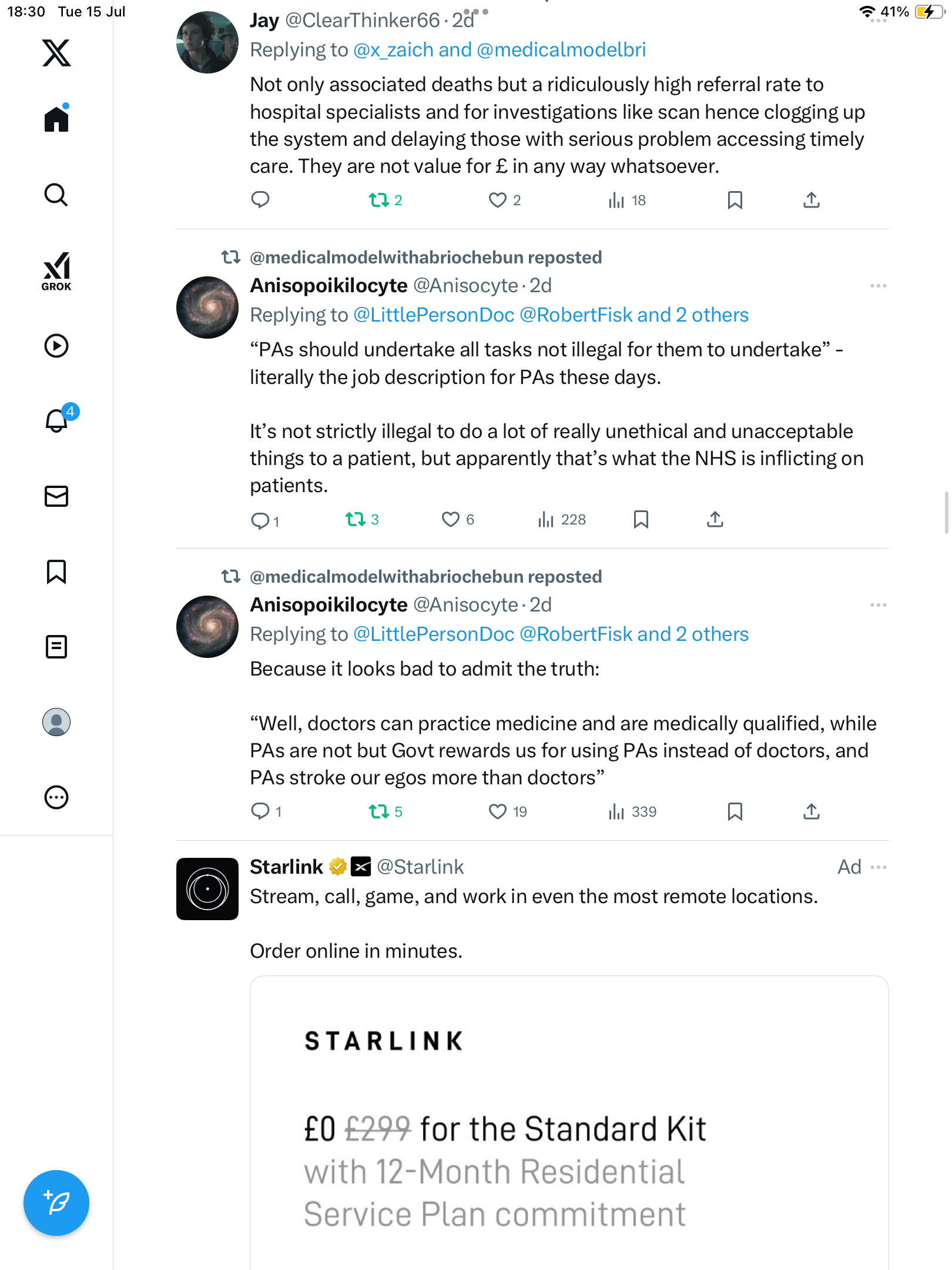Open the Video play icon in sidebar
952x1270 pixels.
click(56, 346)
